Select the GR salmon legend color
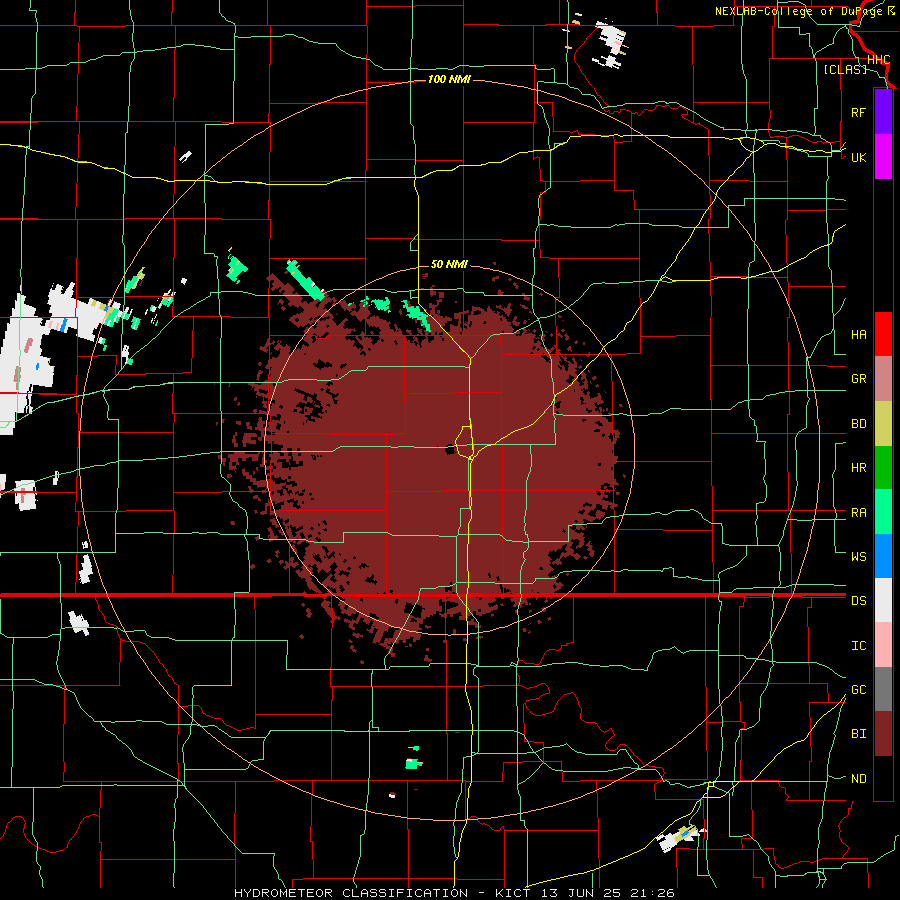The width and height of the screenshot is (900, 900). click(883, 379)
